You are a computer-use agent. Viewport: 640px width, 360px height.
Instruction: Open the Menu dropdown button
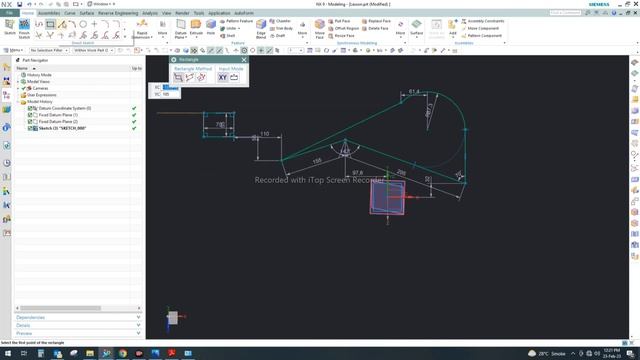pyautogui.click(x=13, y=50)
